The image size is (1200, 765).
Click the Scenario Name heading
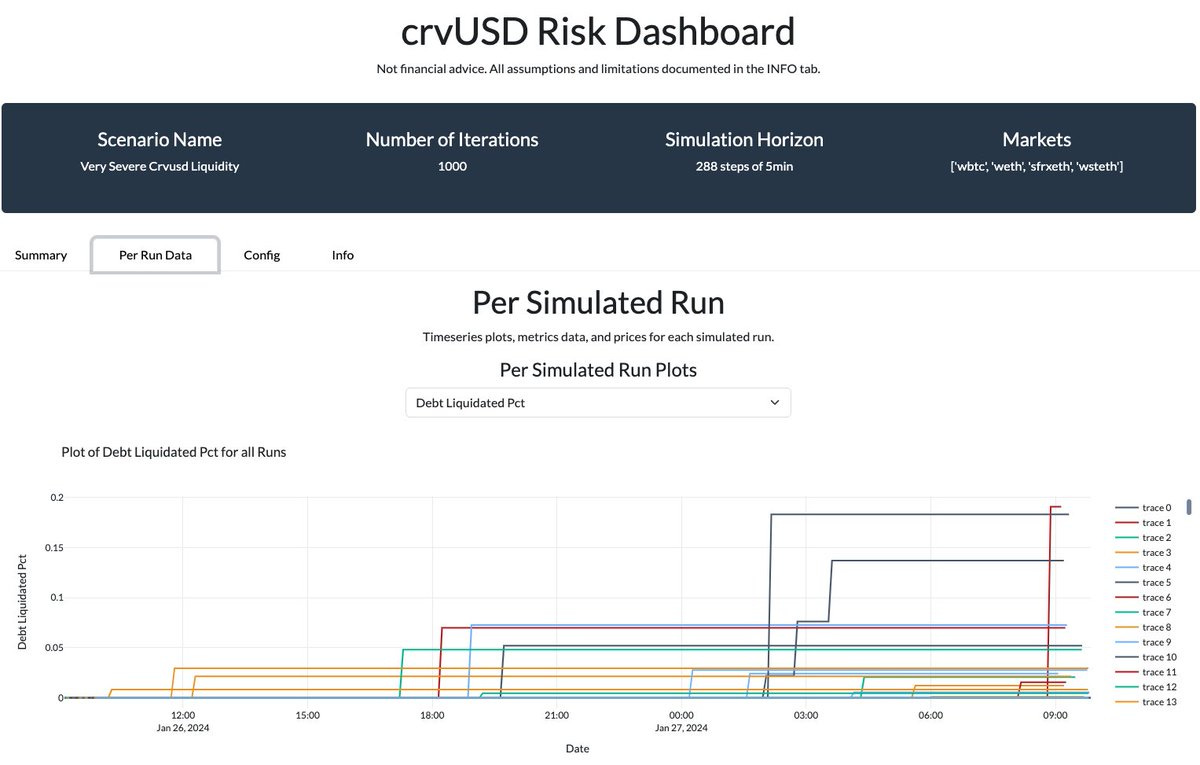click(160, 140)
